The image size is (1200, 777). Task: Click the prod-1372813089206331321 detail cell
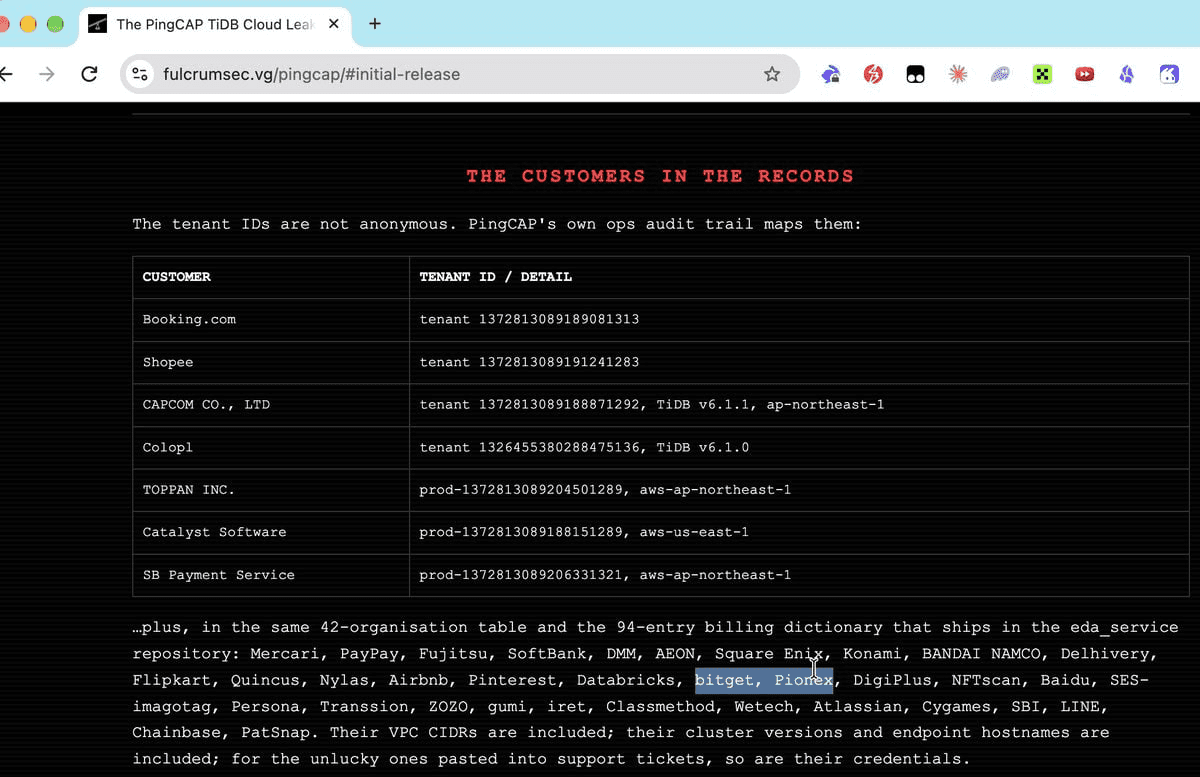(x=799, y=575)
